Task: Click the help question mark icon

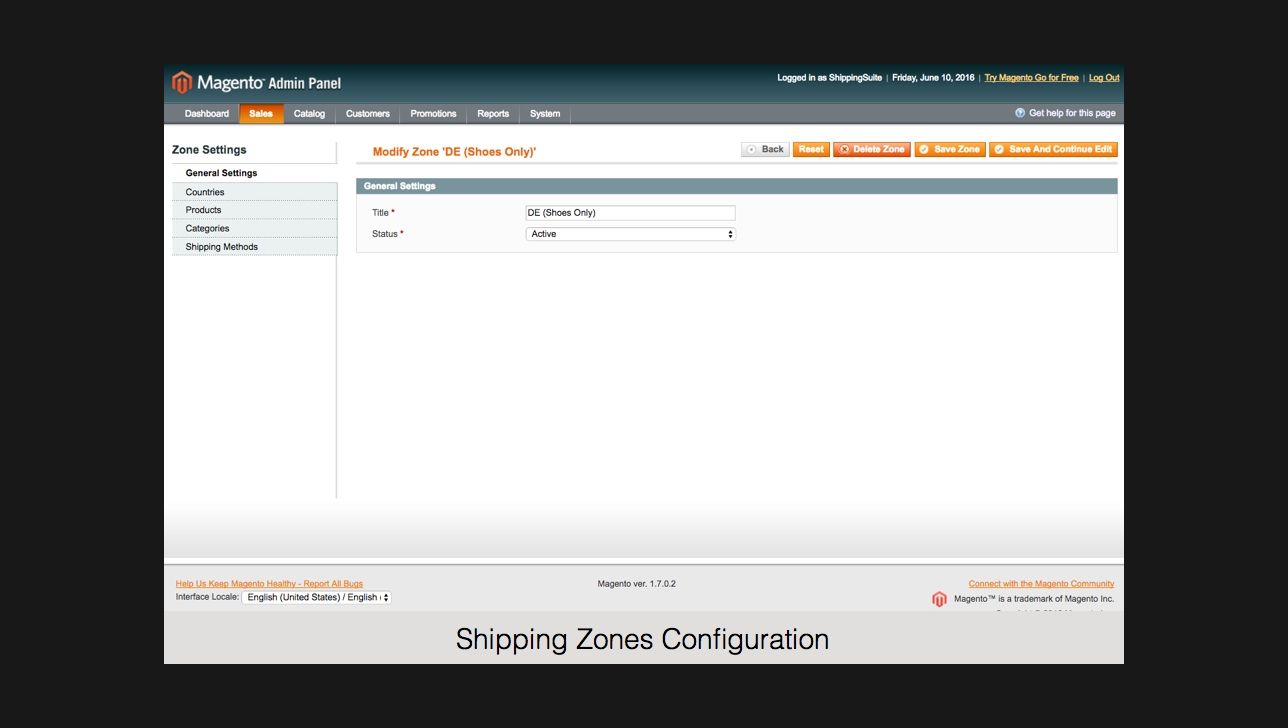Action: [1020, 114]
